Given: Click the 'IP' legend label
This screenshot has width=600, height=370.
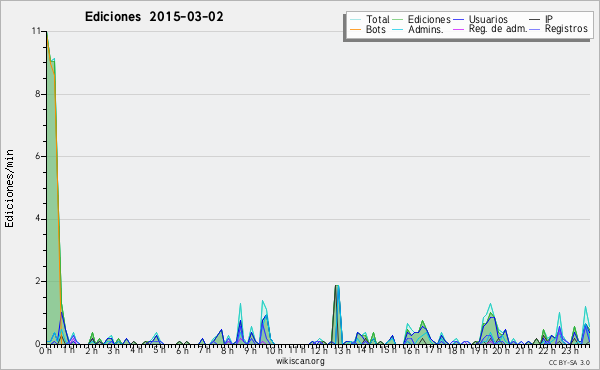Looking at the screenshot, I should pyautogui.click(x=549, y=19).
